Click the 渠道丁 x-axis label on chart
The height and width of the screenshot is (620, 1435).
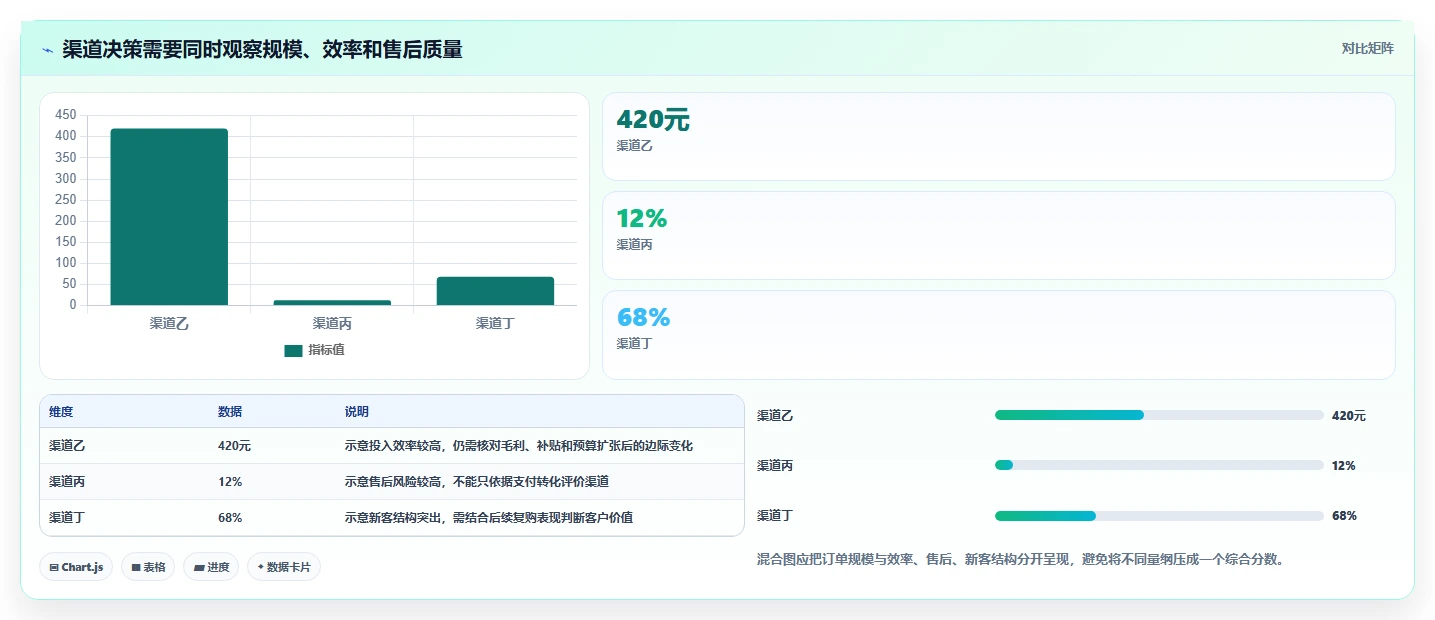[495, 323]
